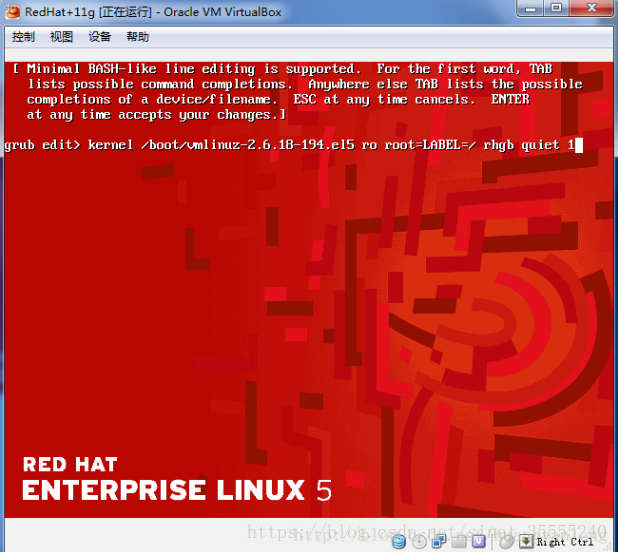Screen dimensions: 618x552
Task: Click the root=LABEL=/ parameter text
Action: (430, 145)
